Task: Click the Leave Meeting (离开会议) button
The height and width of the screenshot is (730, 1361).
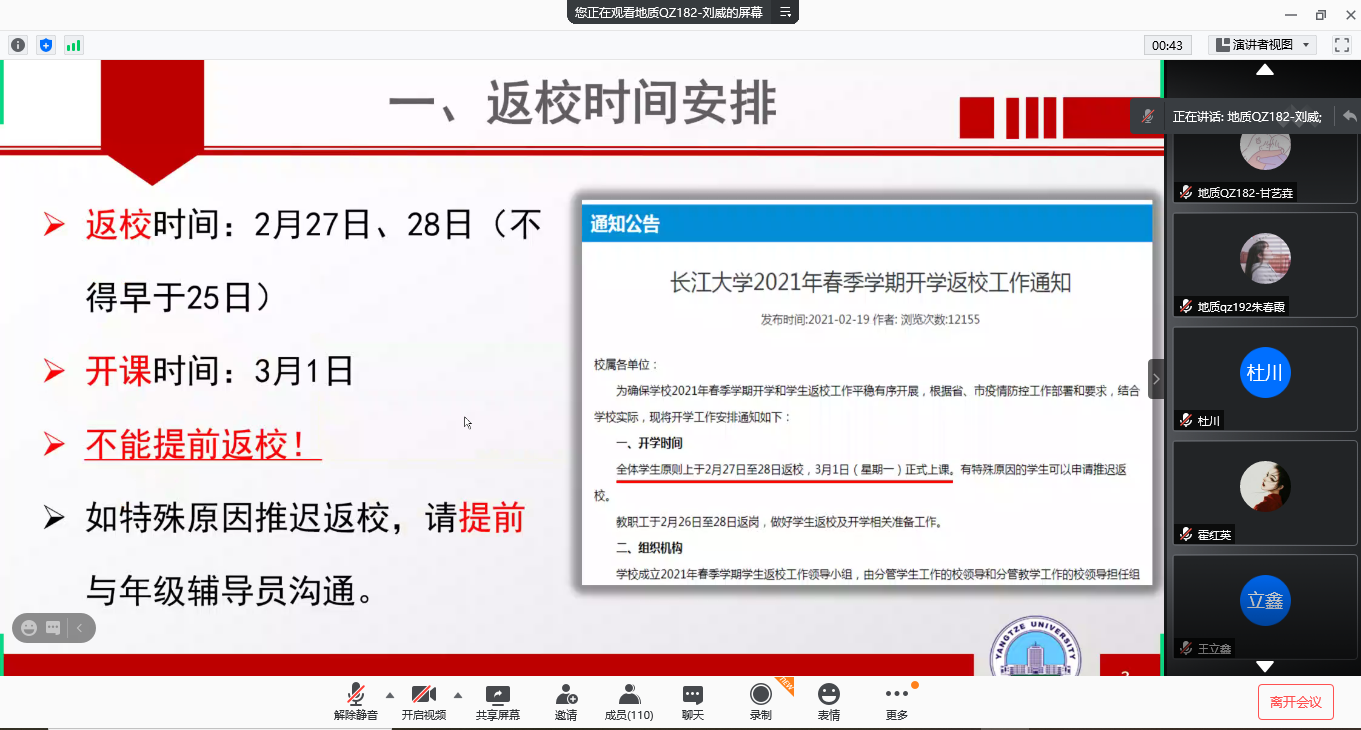Action: point(1295,702)
